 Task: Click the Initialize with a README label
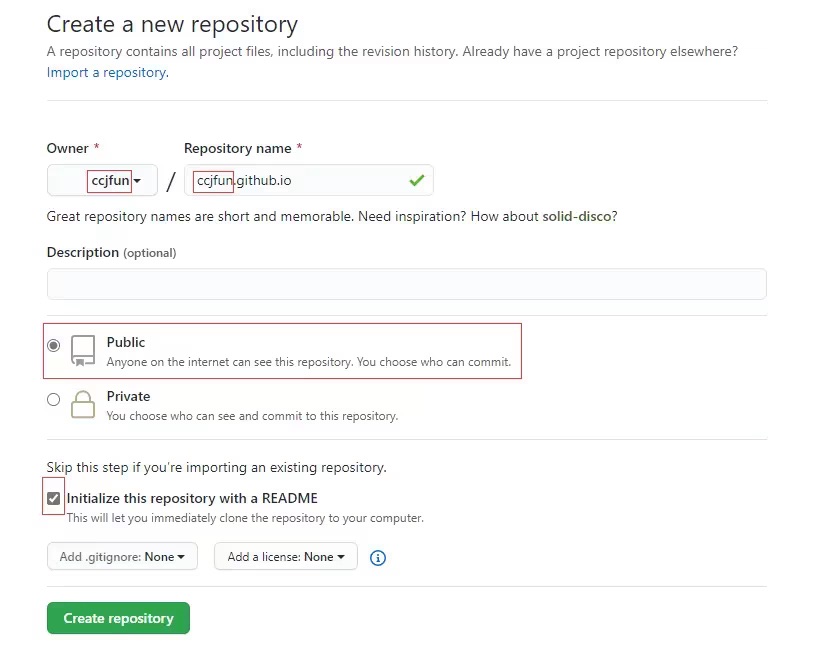pos(192,498)
